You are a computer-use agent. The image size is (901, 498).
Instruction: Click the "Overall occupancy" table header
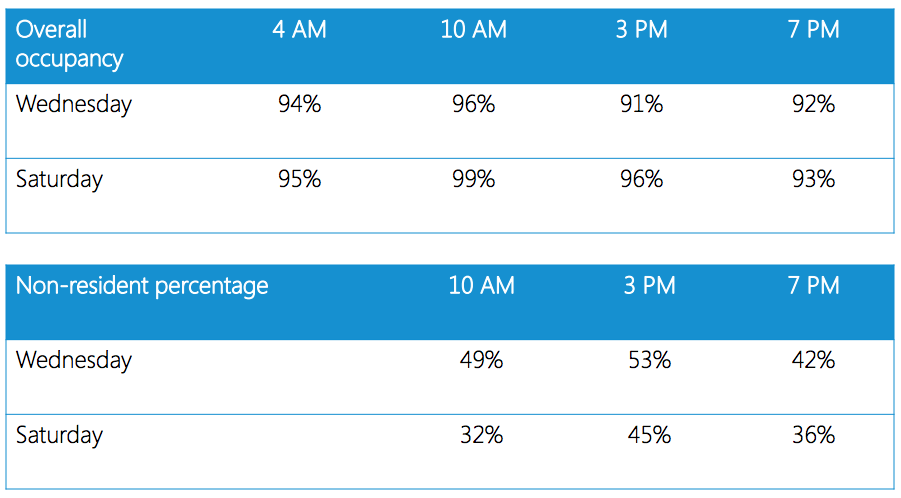(x=70, y=45)
